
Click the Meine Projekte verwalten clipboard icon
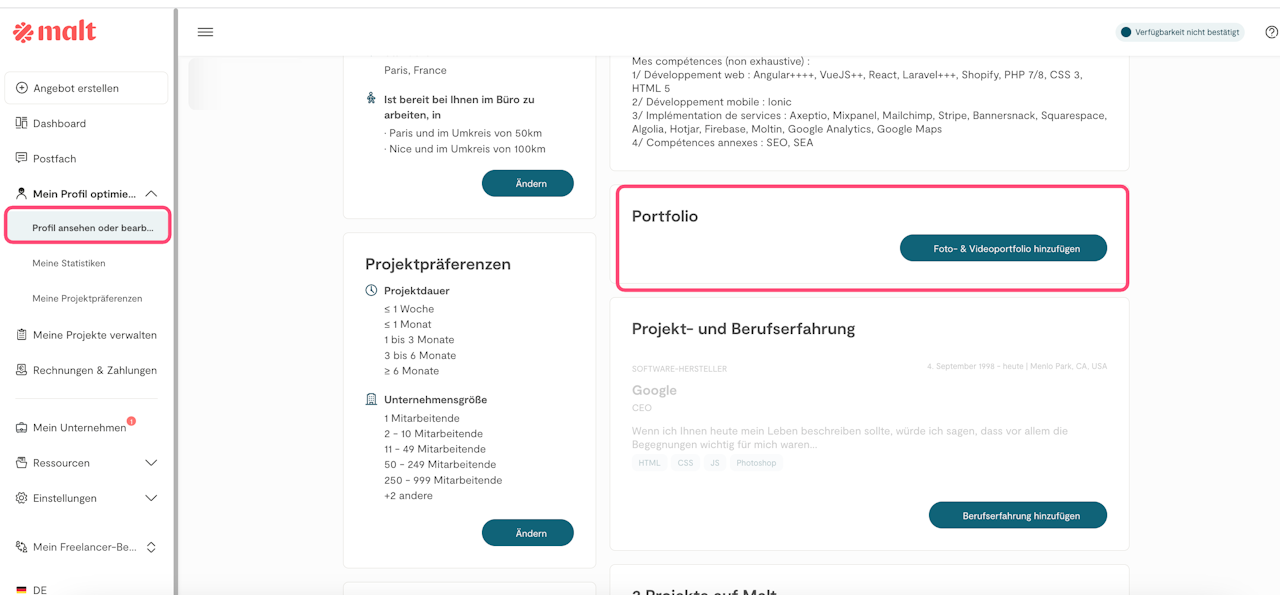click(22, 335)
